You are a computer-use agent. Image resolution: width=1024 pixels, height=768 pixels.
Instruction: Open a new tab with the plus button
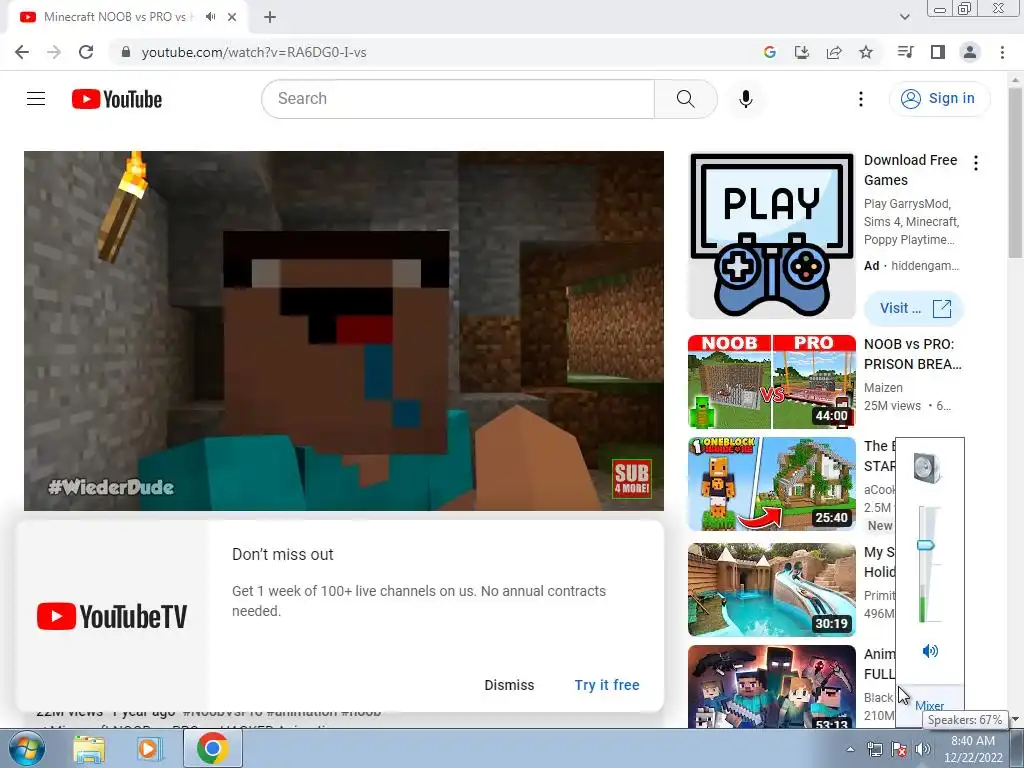(270, 18)
